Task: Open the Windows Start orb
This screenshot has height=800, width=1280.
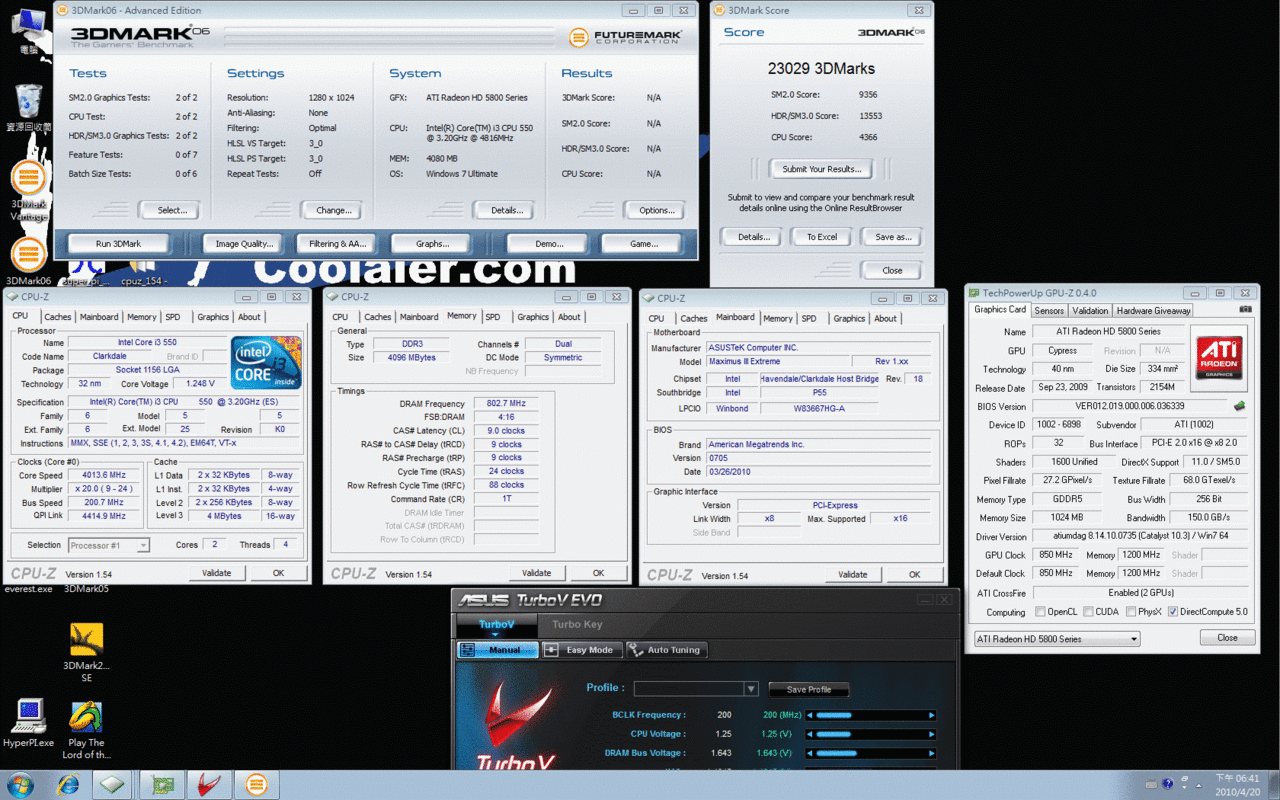Action: (20, 785)
